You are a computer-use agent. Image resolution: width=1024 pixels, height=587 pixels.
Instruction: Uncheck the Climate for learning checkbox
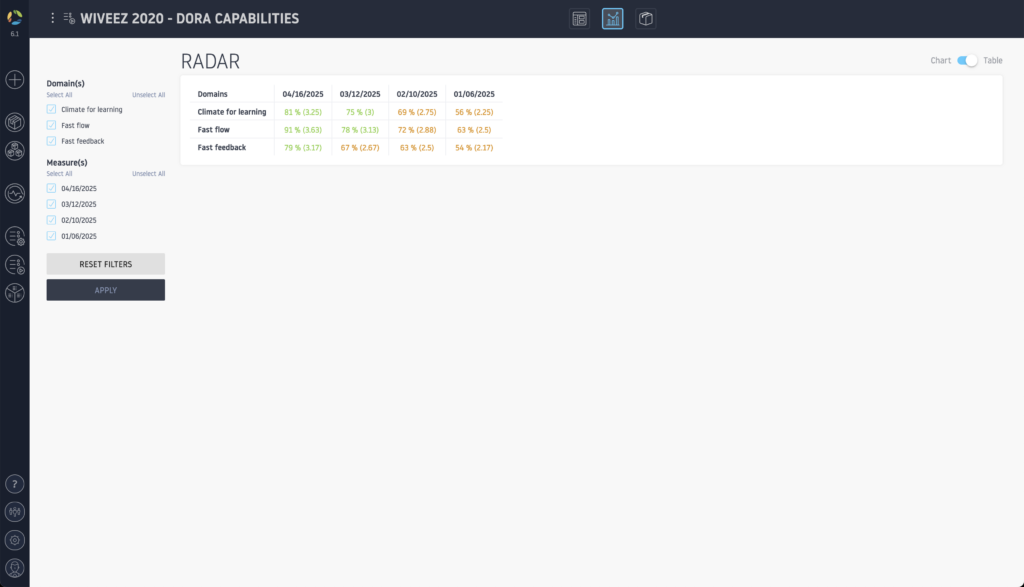[x=51, y=109]
